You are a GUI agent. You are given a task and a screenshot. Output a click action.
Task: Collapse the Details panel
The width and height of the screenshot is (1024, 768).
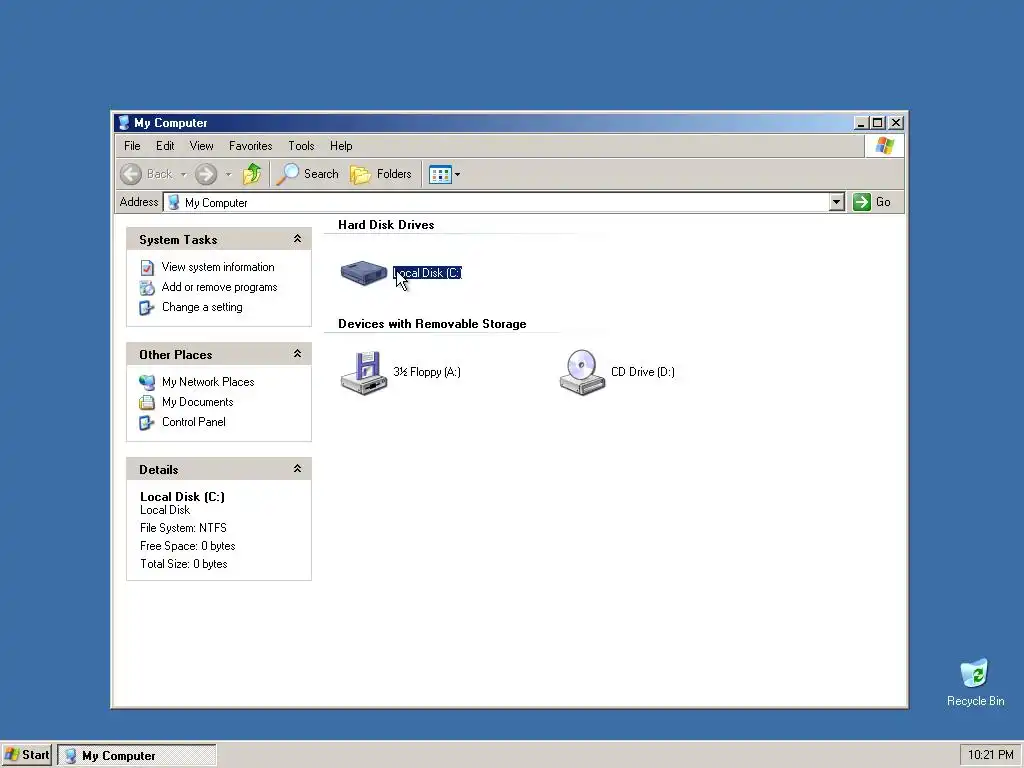297,469
